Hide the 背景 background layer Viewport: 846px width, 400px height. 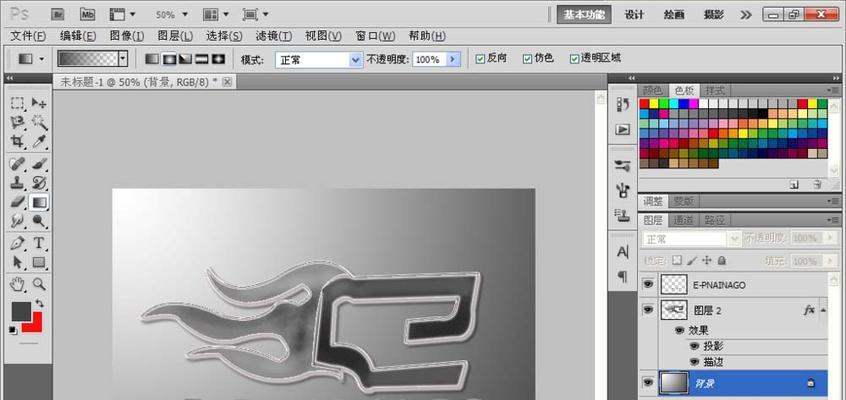pyautogui.click(x=648, y=383)
